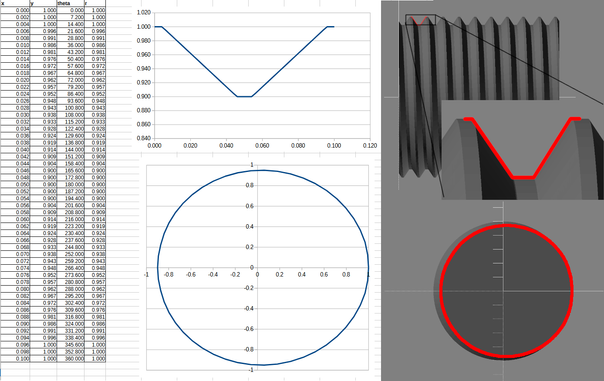Viewport: 604px width, 381px height.
Task: Click the theta cell showing 108.000
Action: click(x=70, y=115)
